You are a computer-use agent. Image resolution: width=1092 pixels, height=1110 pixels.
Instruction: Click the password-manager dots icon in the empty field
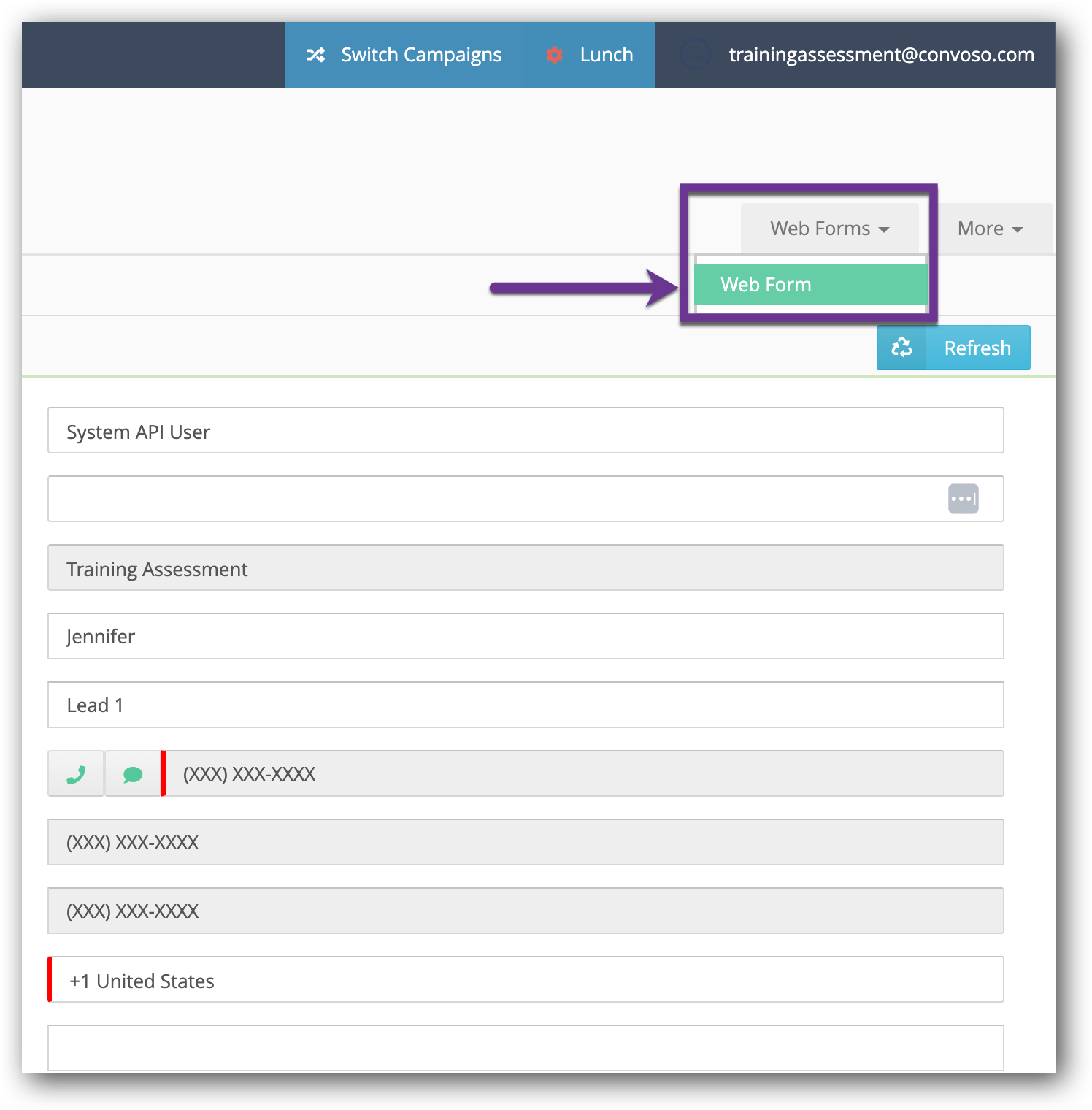coord(964,499)
